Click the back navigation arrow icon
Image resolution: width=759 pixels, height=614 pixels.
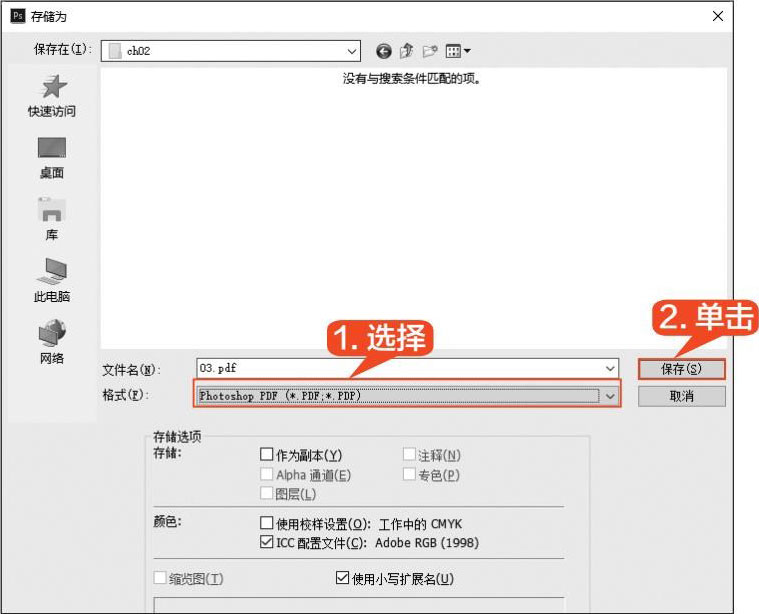(384, 51)
